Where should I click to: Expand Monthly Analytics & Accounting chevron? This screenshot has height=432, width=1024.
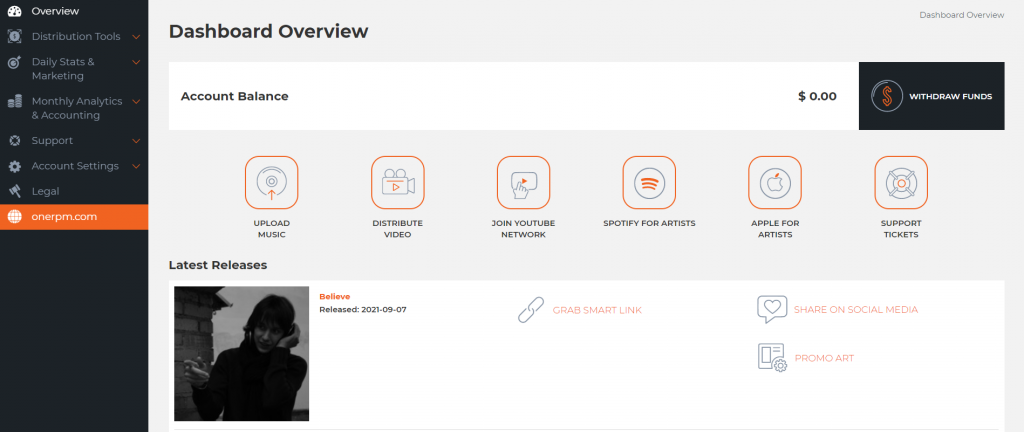point(136,101)
